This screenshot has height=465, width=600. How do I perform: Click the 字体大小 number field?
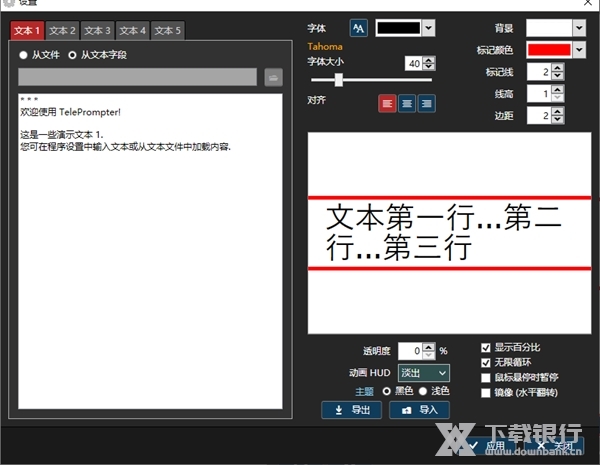[414, 64]
